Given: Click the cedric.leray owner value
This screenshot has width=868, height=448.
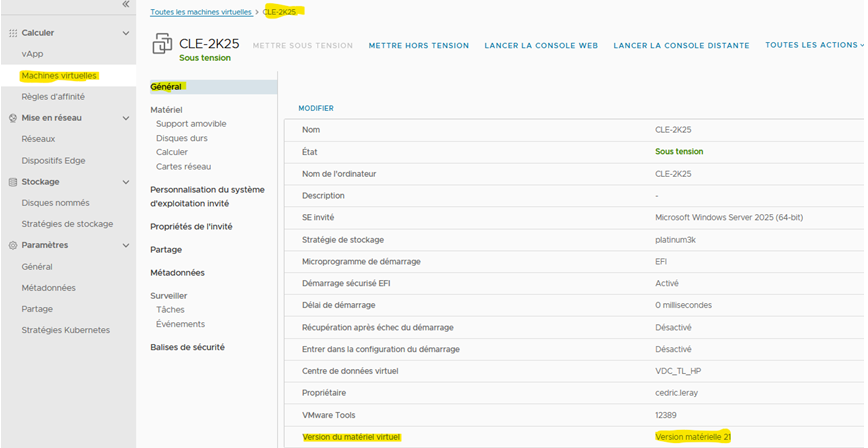Looking at the screenshot, I should click(676, 393).
